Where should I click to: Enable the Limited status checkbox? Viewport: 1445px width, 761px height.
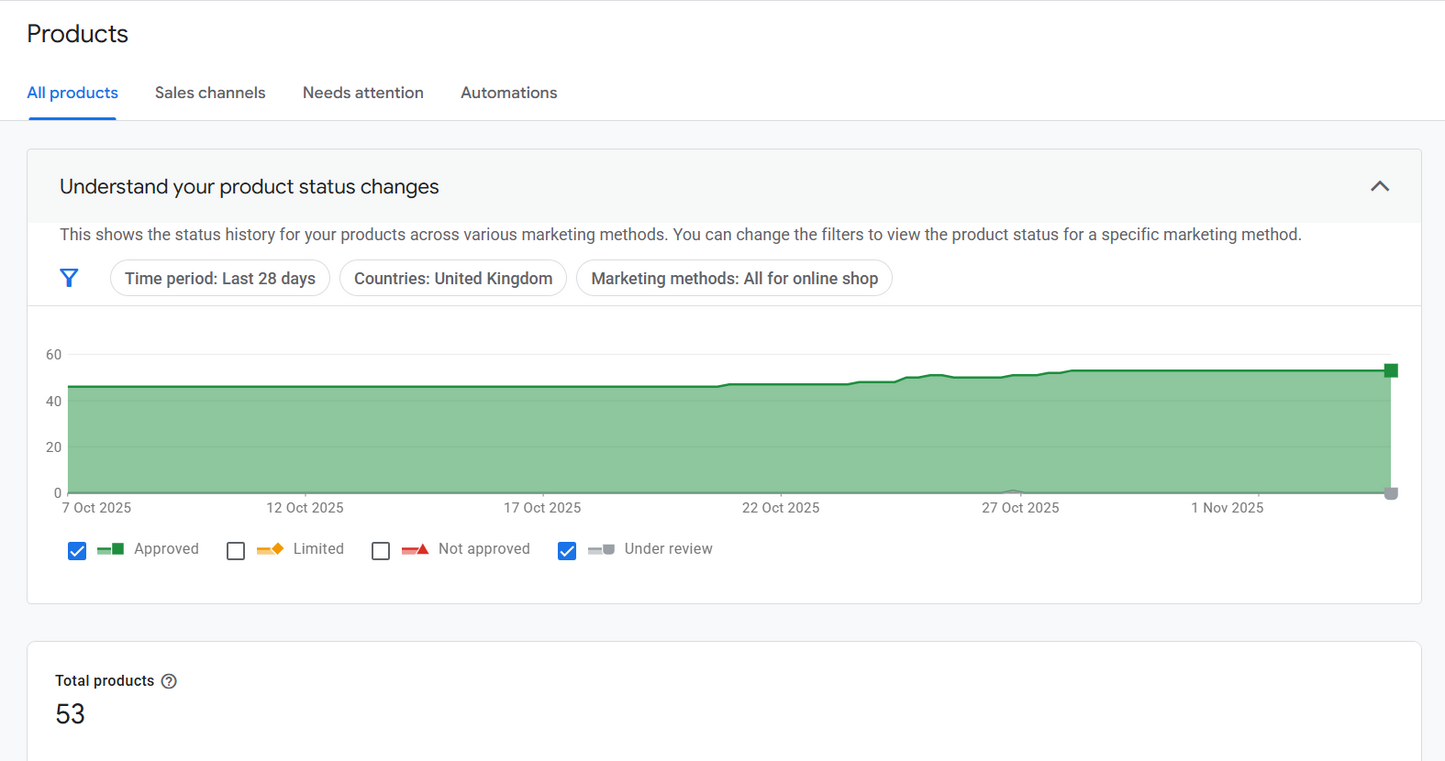(x=236, y=550)
